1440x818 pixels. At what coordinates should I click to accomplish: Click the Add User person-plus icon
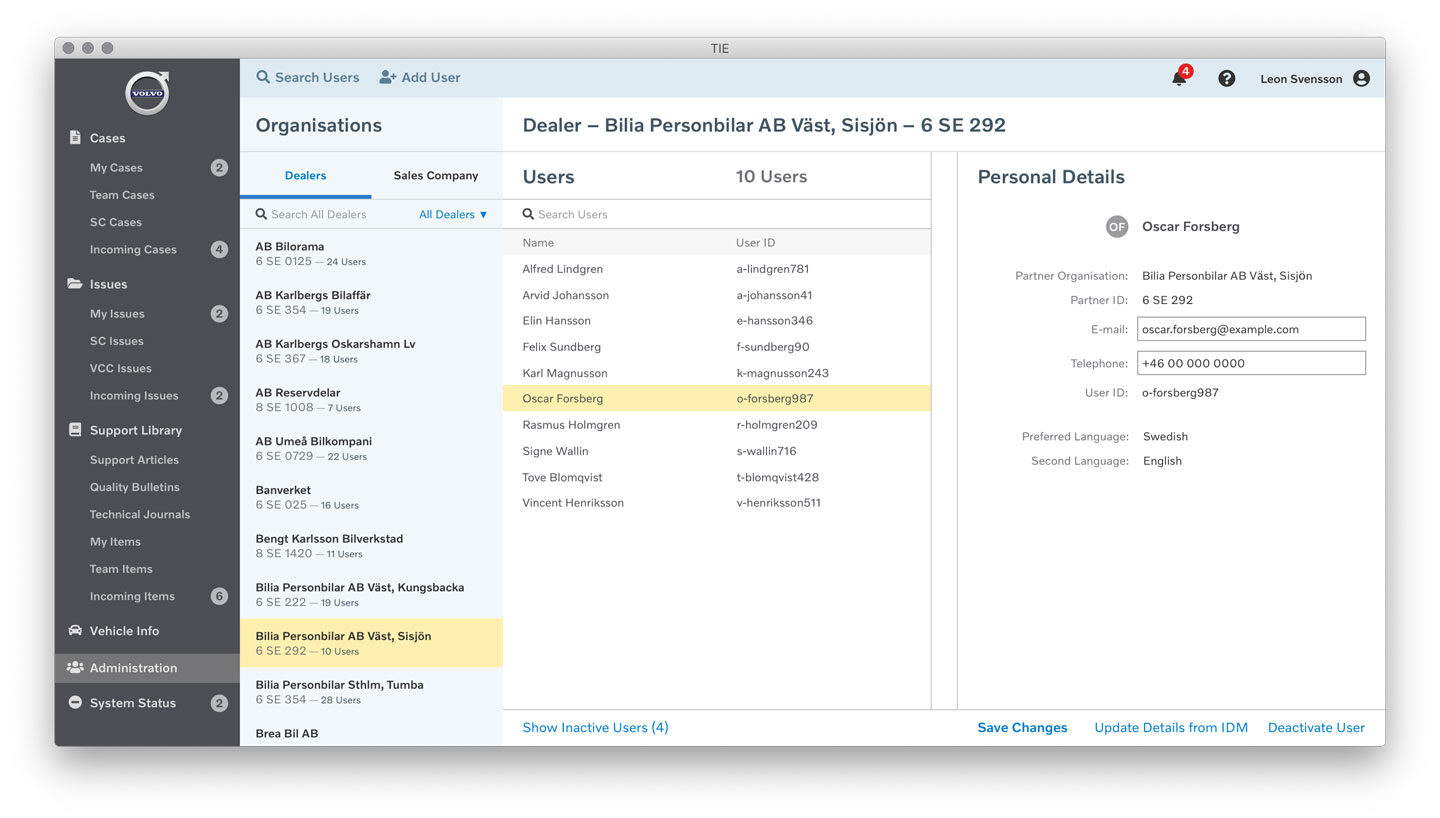(x=388, y=77)
